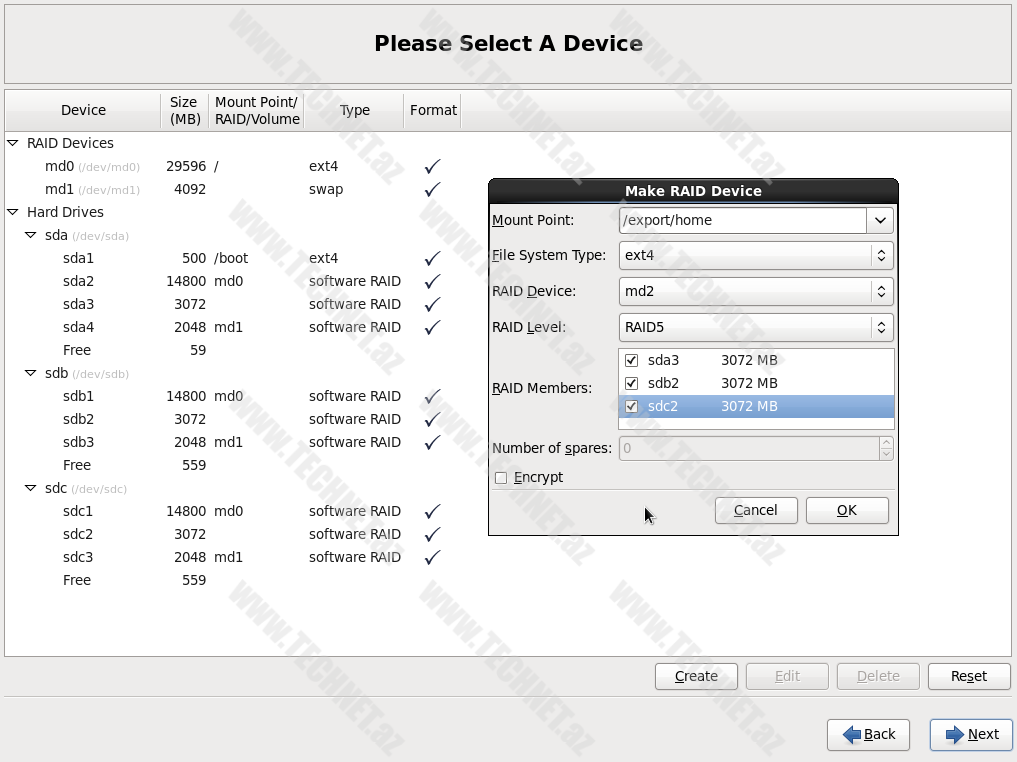Open the RAID Device md2 dropdown
Viewport: 1017px width, 762px height.
[755, 292]
